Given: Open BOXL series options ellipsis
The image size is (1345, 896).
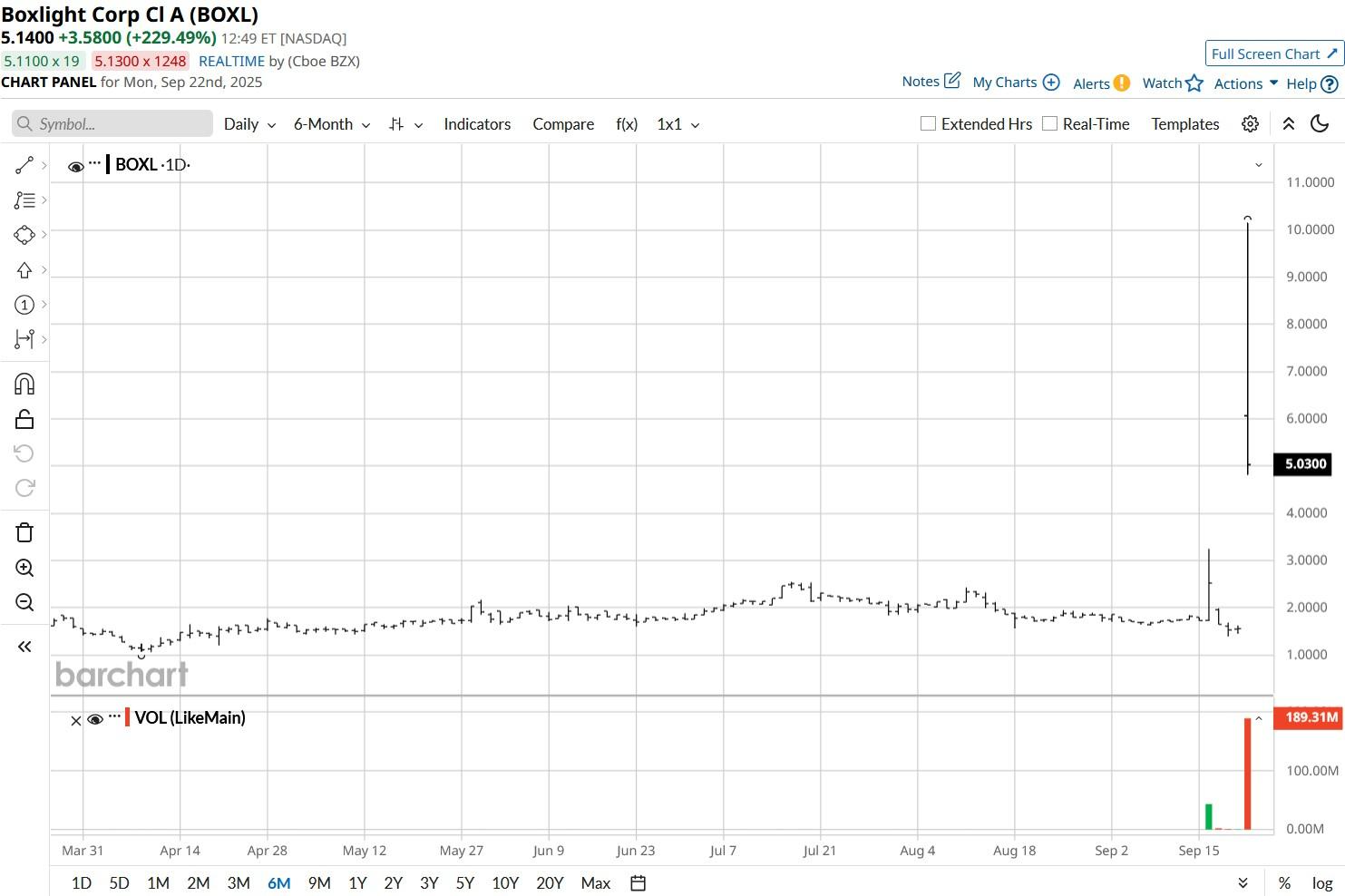Looking at the screenshot, I should [x=95, y=163].
